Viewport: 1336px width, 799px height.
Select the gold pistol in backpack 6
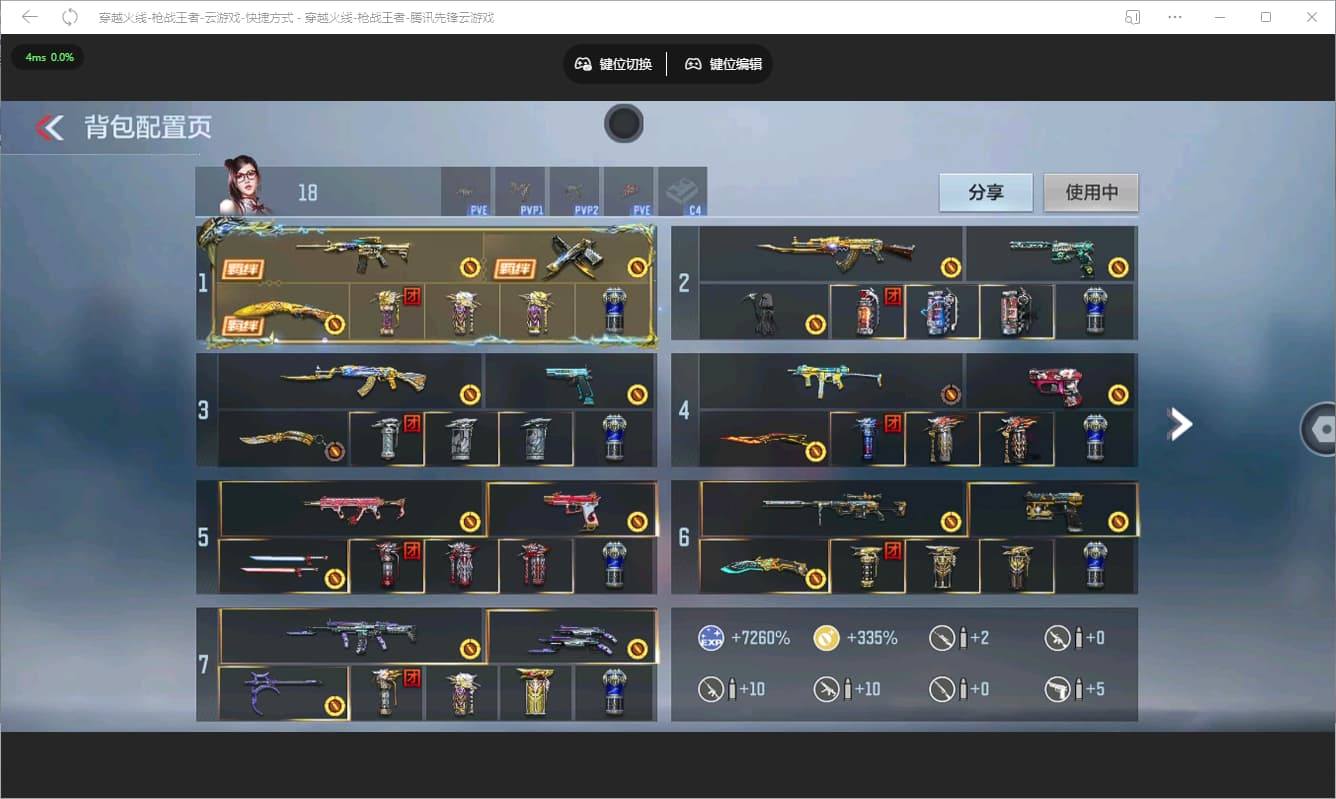pos(1053,509)
